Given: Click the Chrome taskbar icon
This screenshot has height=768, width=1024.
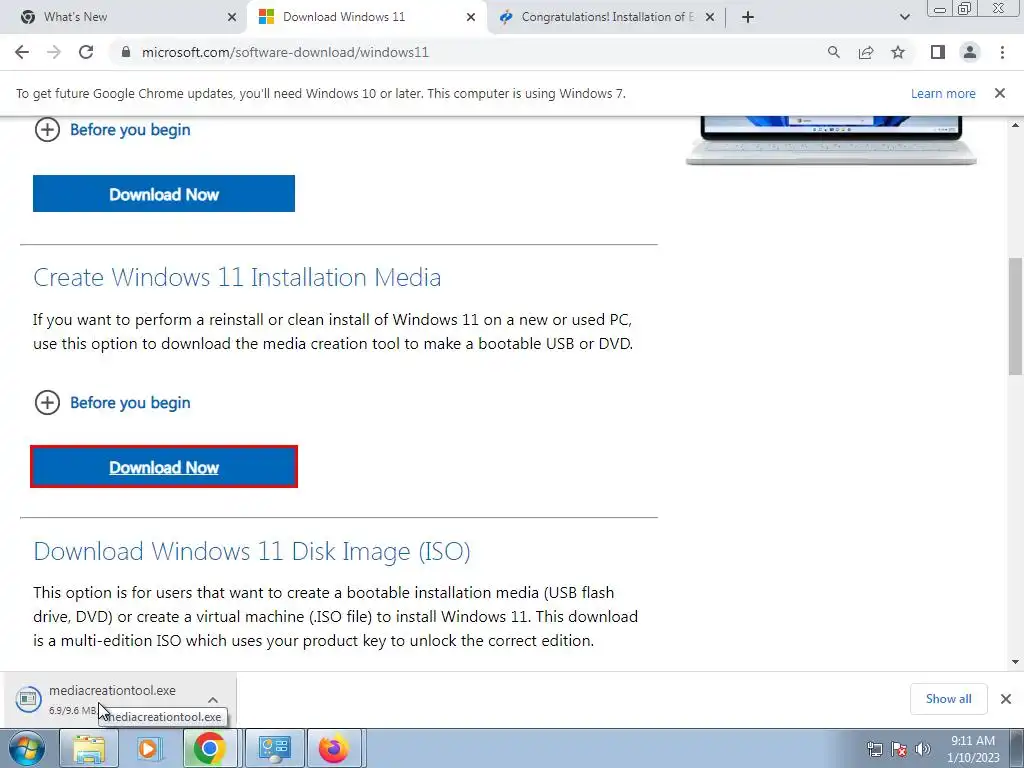Looking at the screenshot, I should click(x=209, y=748).
